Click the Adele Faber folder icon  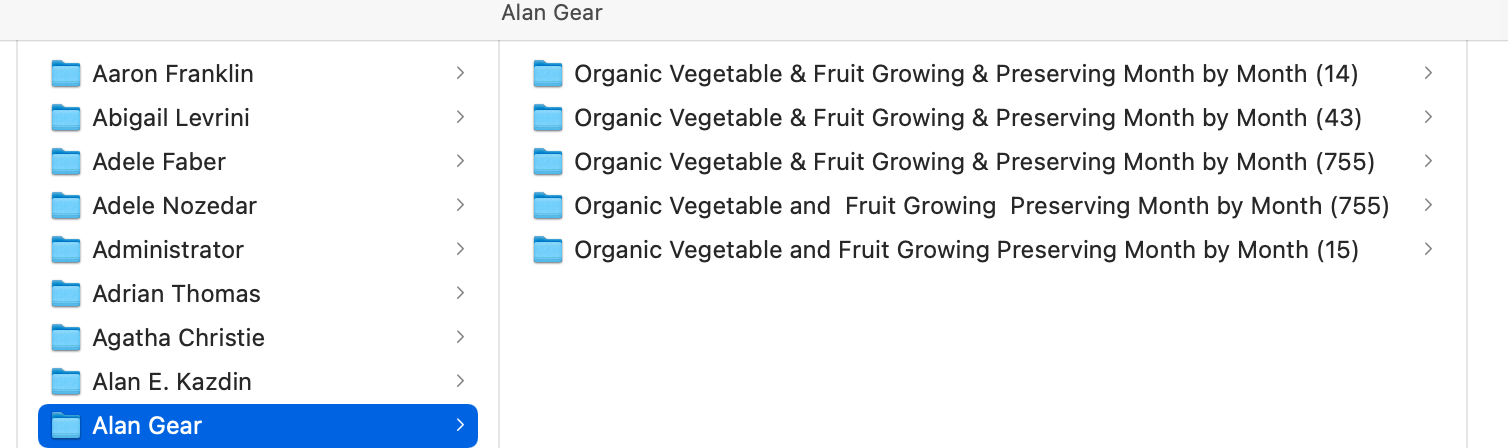pyautogui.click(x=66, y=162)
